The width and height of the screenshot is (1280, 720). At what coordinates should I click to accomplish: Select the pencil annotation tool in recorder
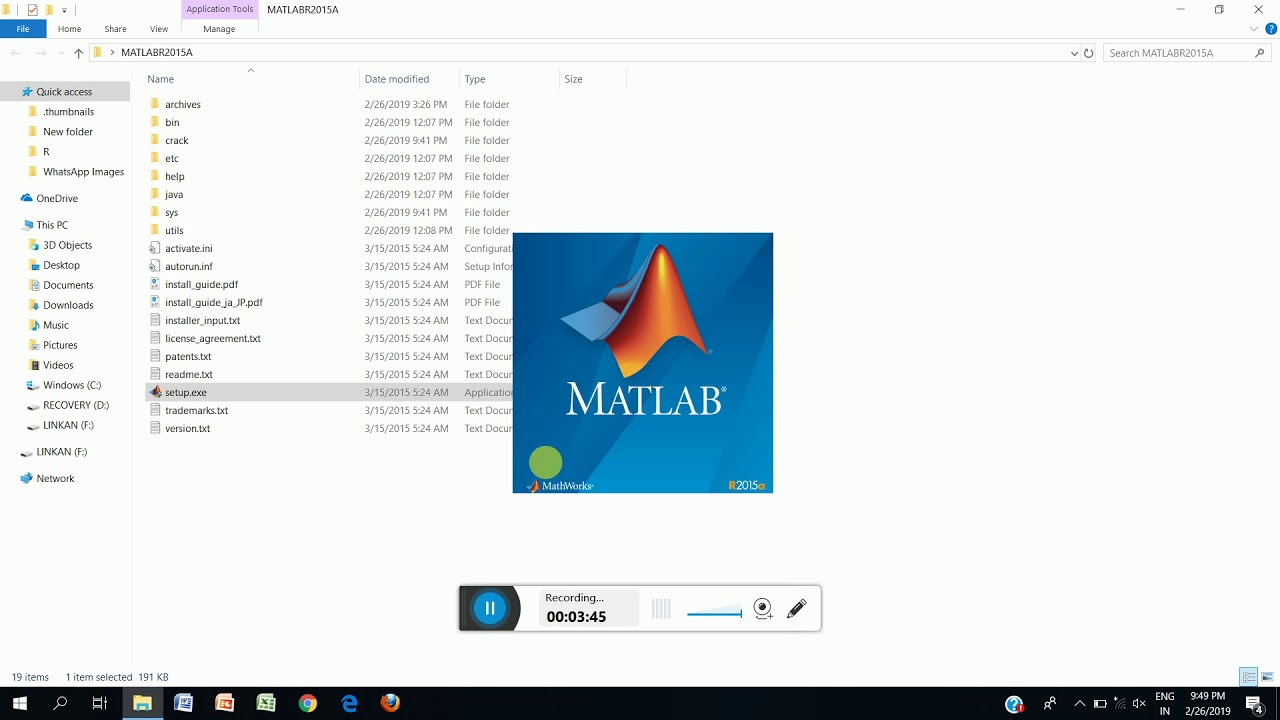(796, 608)
